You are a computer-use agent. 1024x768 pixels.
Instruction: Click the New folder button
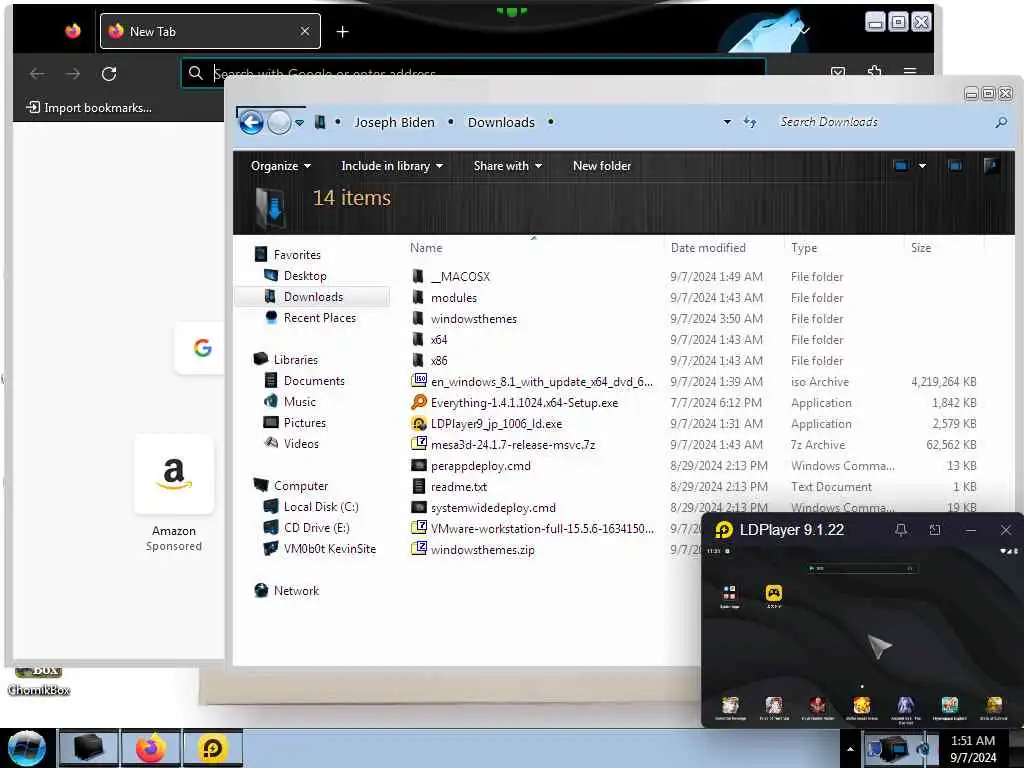click(x=601, y=166)
